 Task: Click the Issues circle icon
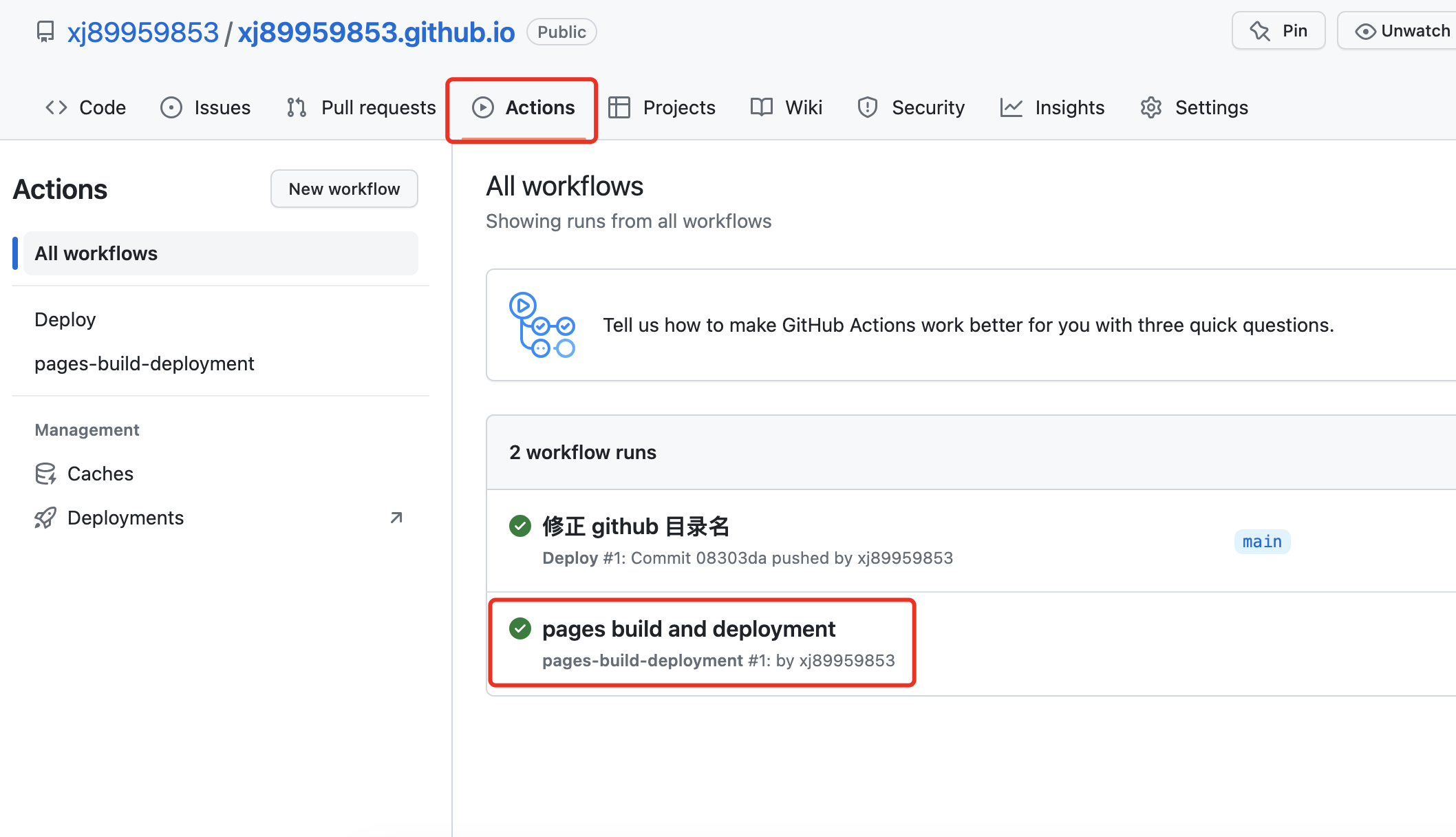(x=171, y=107)
